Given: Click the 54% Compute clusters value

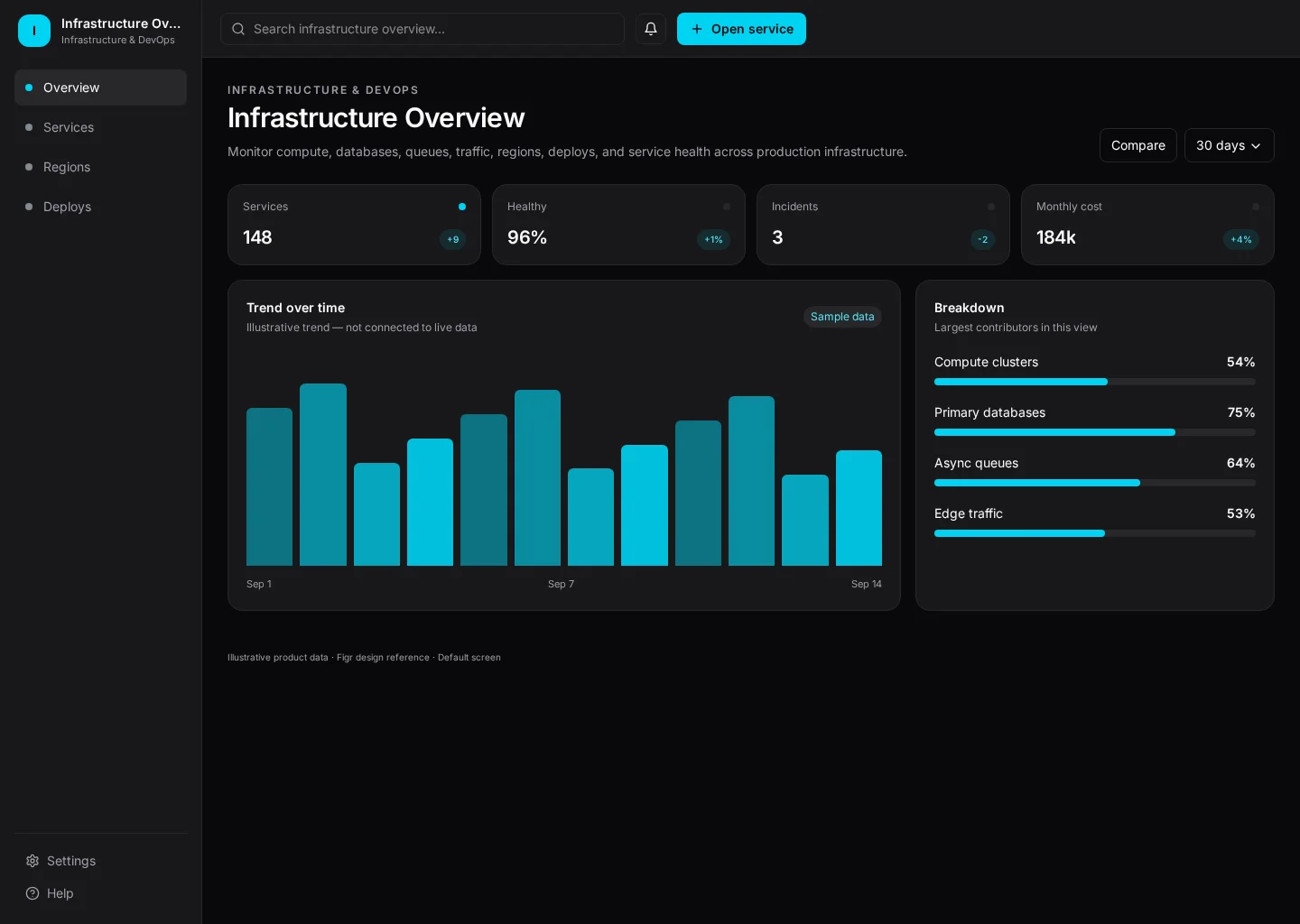Looking at the screenshot, I should (x=1240, y=362).
